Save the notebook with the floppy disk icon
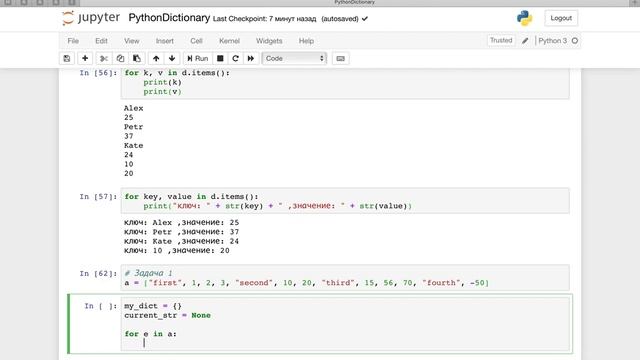 pyautogui.click(x=67, y=58)
